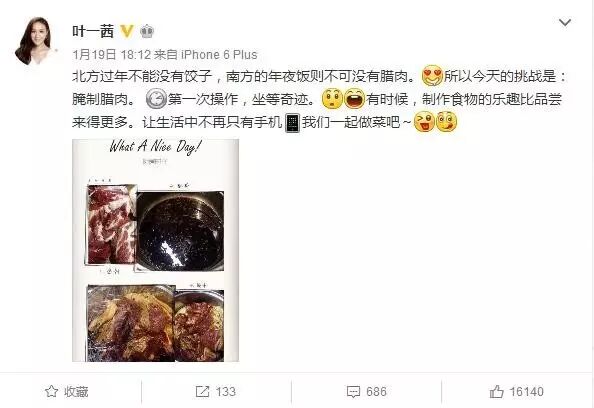Open the What A Nice Day image

point(155,250)
